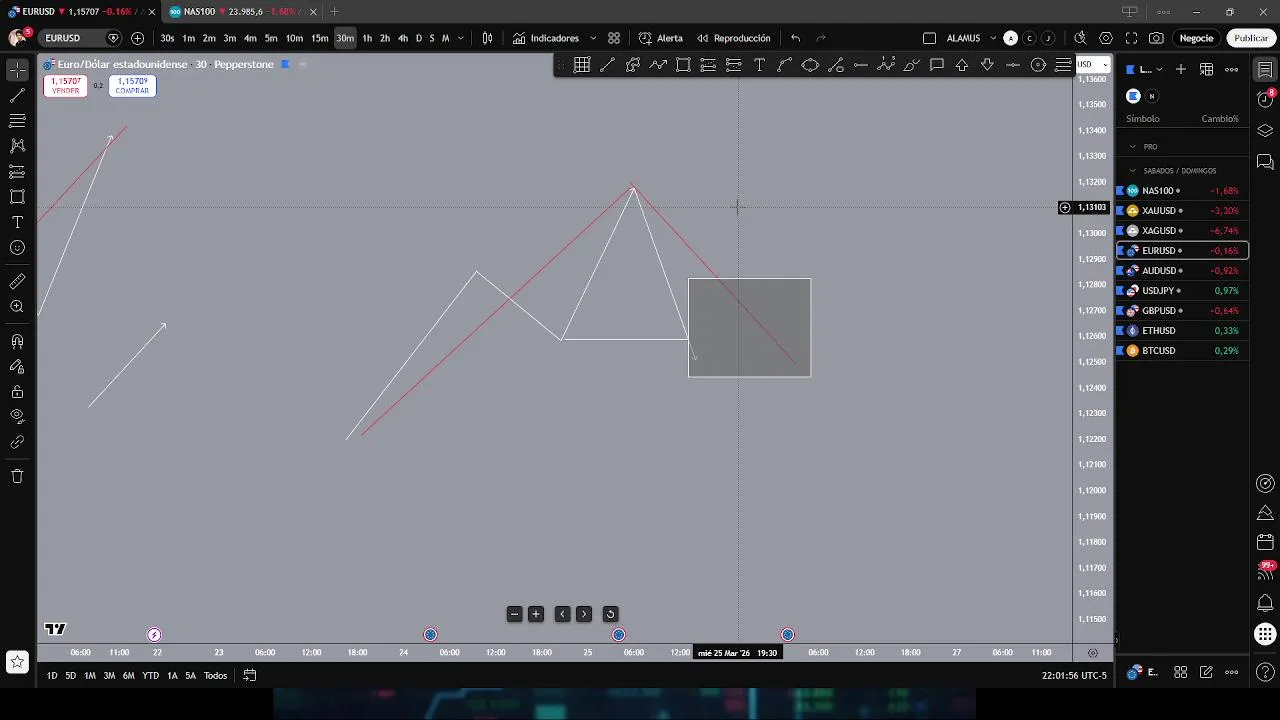
Task: Collapse the SABADOS / DOMINGOS section
Action: tap(1133, 170)
